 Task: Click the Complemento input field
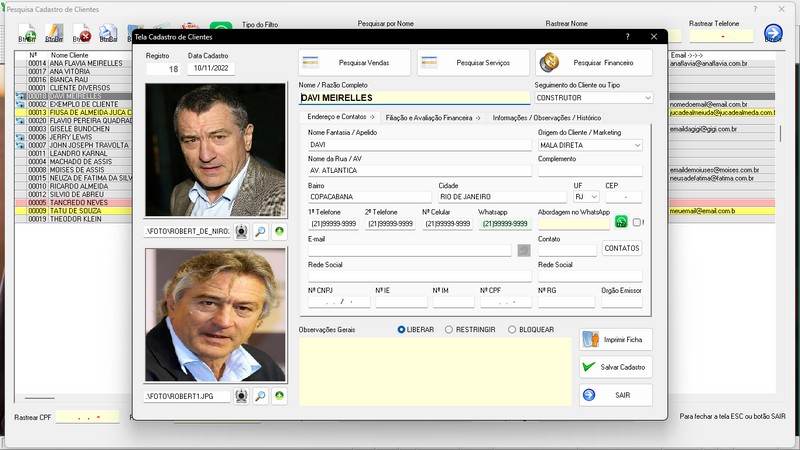(x=590, y=170)
